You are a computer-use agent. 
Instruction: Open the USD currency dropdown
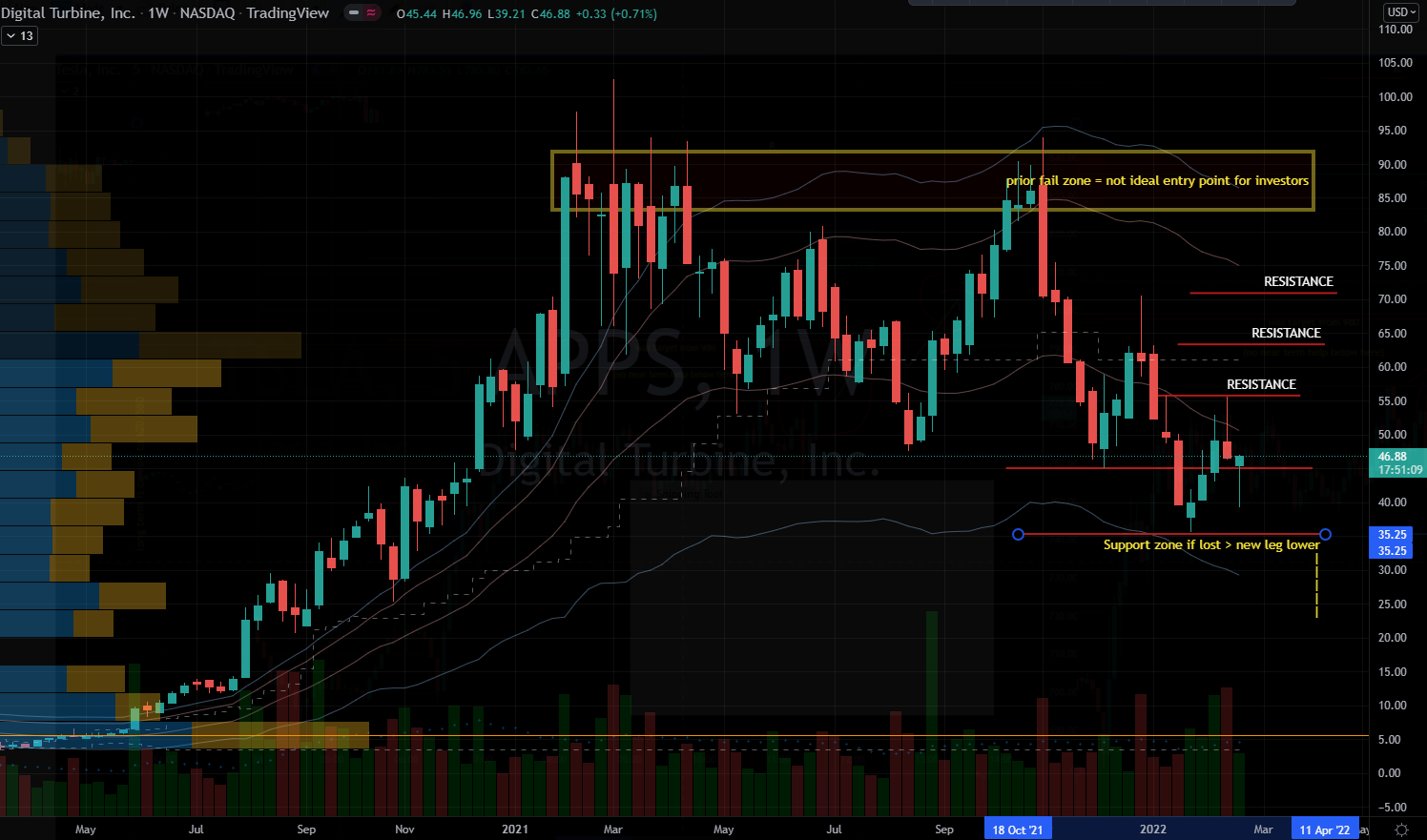click(1402, 12)
